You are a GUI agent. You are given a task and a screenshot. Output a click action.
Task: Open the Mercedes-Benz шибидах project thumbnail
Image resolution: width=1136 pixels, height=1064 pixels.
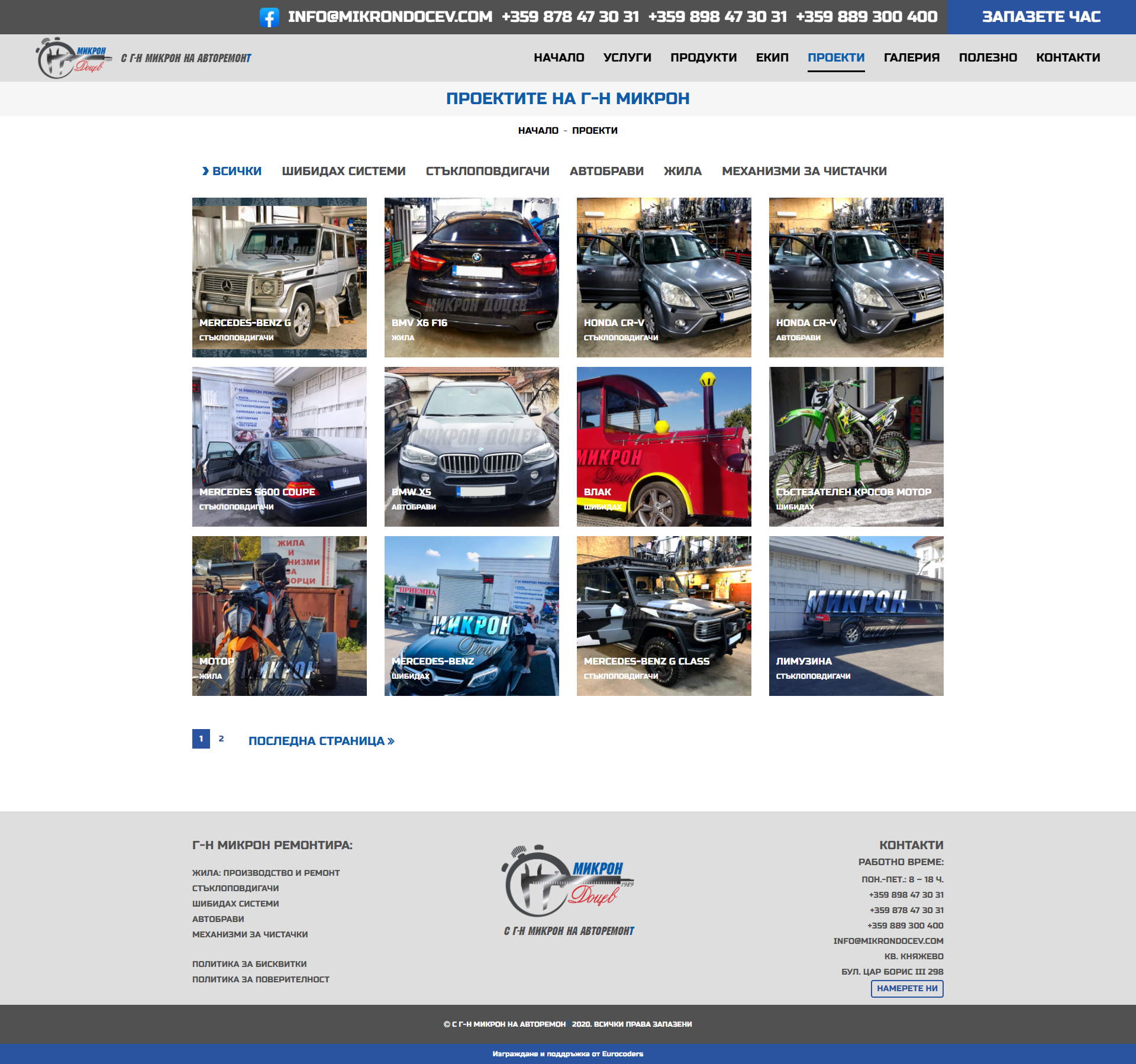tap(472, 616)
